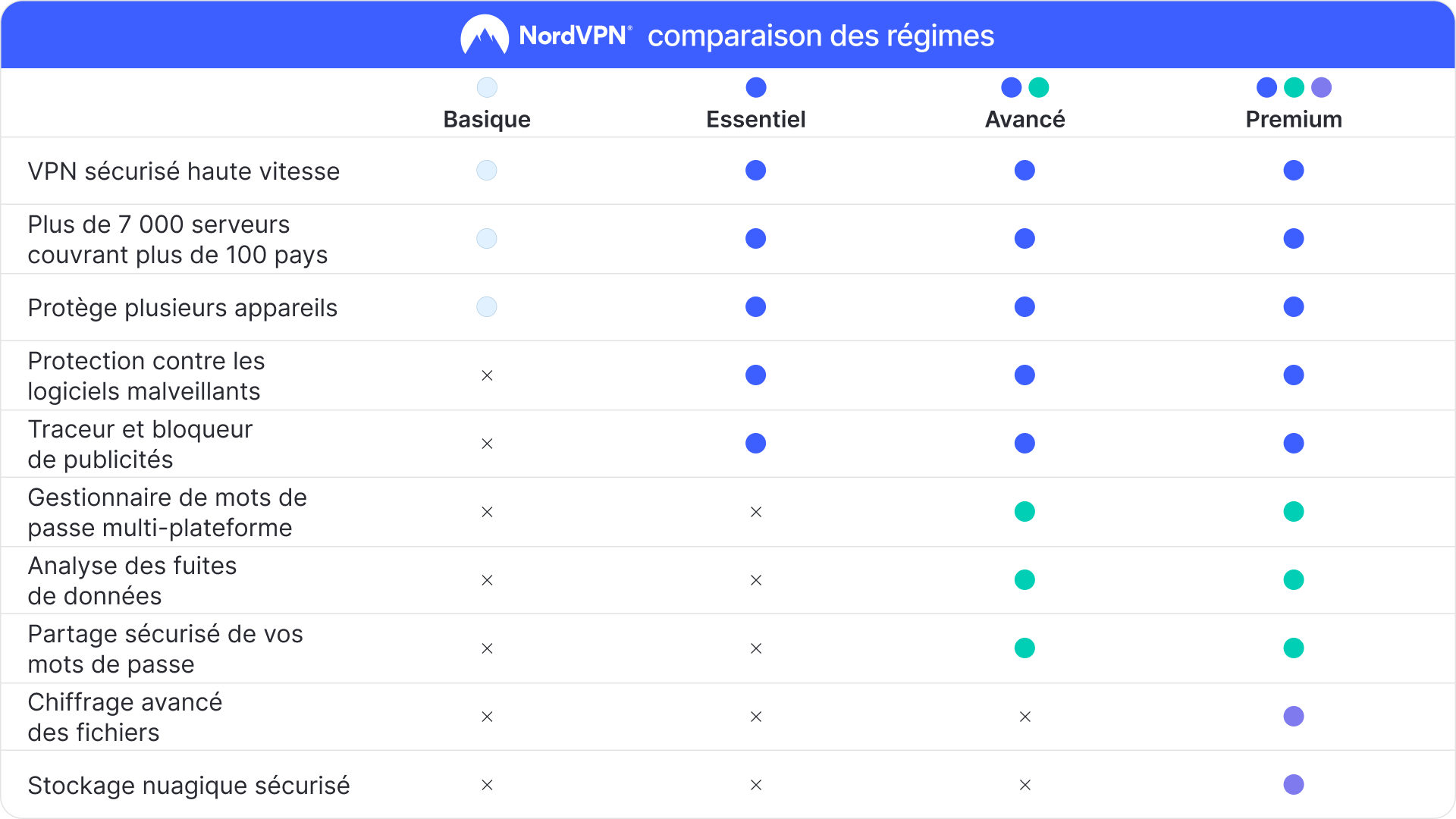Click the "Stockage nuagique sécurisé" feature label
The height and width of the screenshot is (819, 1456).
[x=189, y=786]
